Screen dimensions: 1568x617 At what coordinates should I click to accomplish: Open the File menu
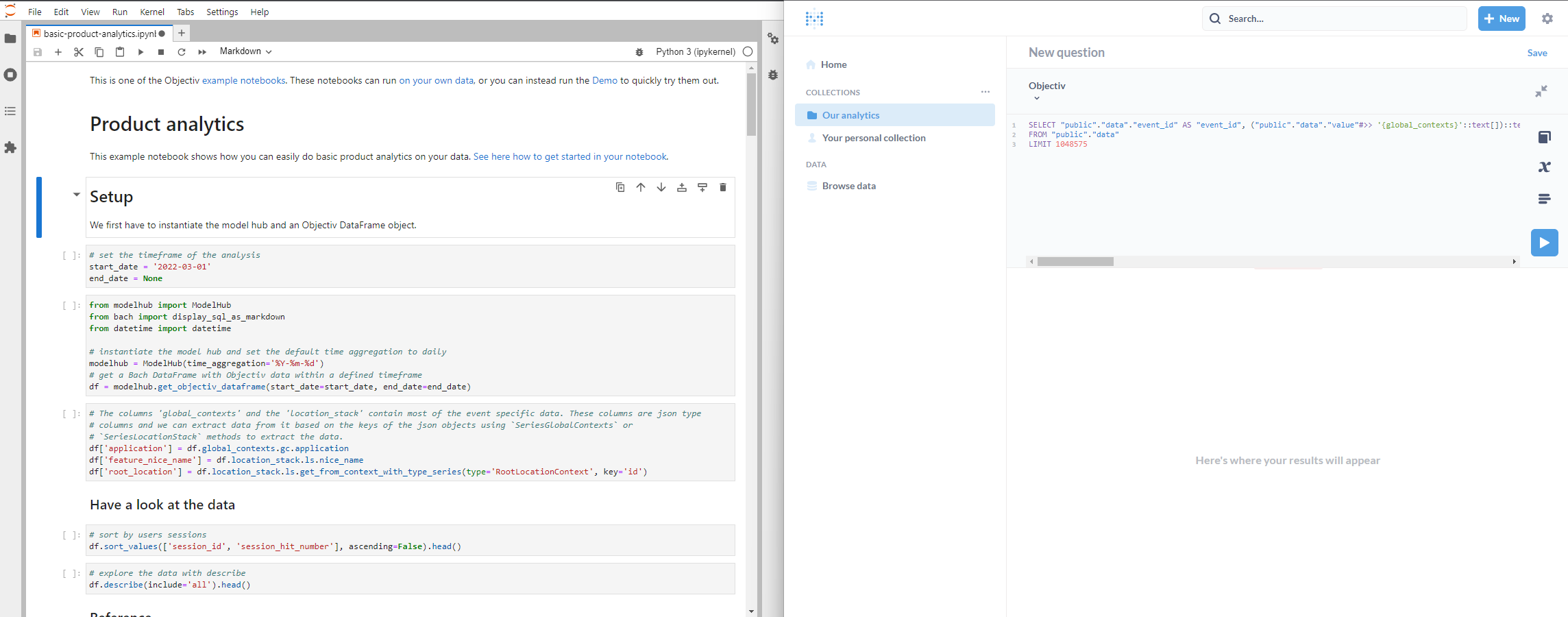35,12
